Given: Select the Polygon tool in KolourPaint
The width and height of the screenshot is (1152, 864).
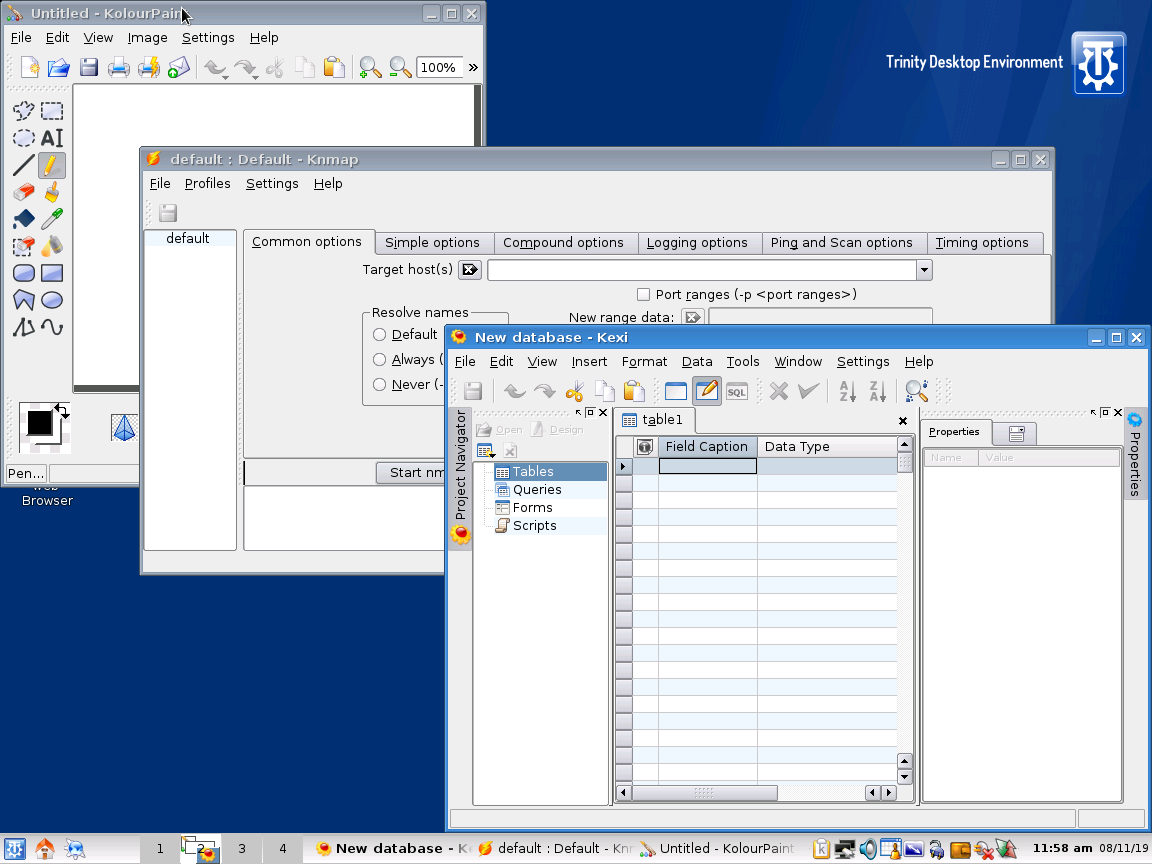Looking at the screenshot, I should click(24, 300).
